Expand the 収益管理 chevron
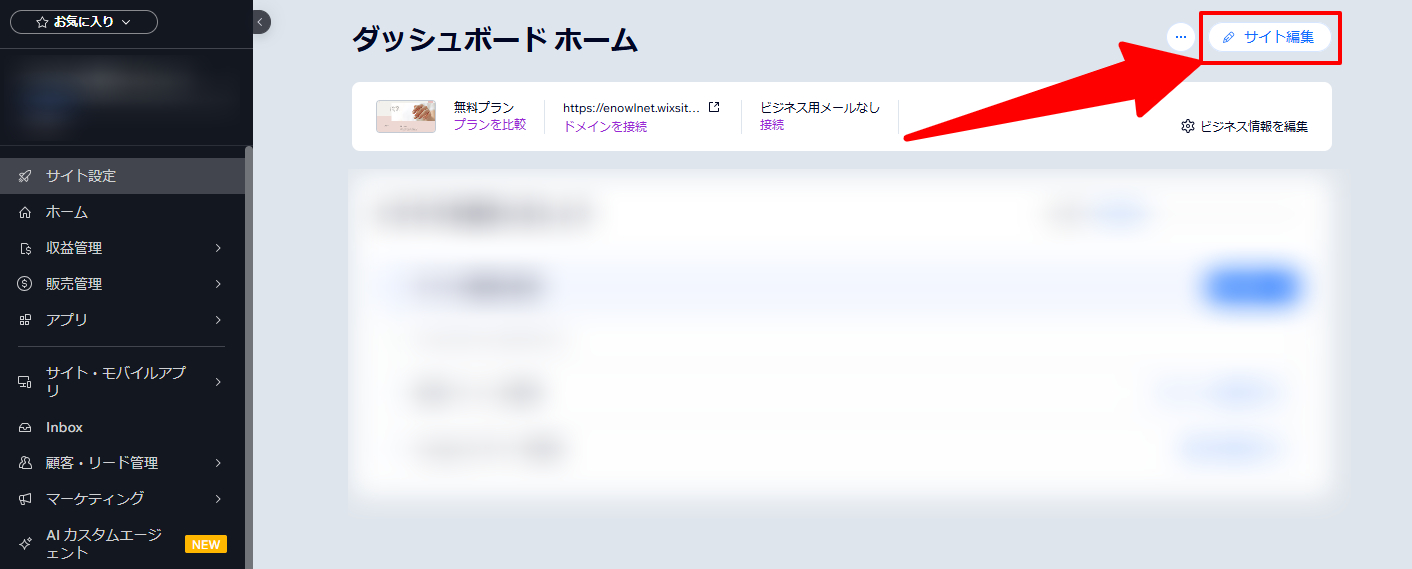Screen dimensions: 1412x569 pyautogui.click(x=218, y=248)
